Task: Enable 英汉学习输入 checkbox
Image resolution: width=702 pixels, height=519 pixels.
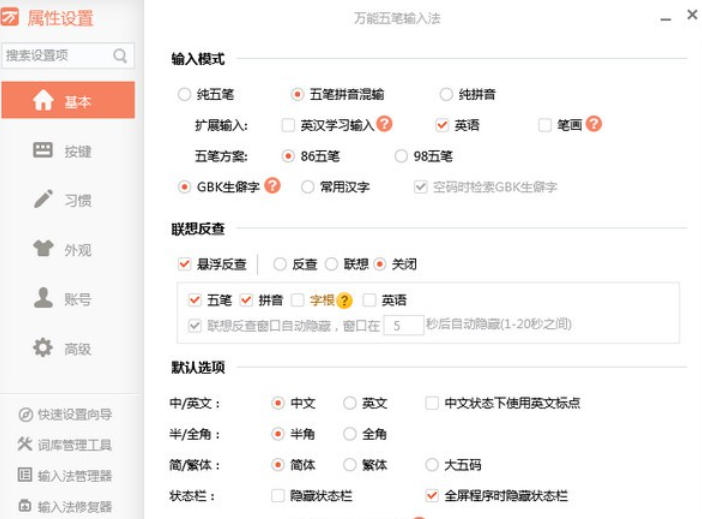Action: pyautogui.click(x=288, y=125)
